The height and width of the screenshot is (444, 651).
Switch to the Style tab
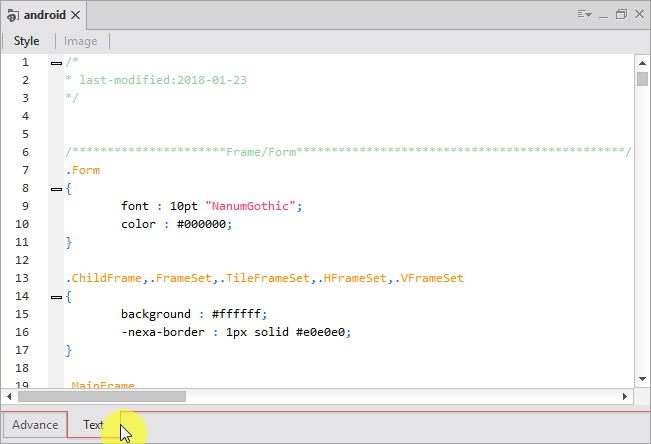point(27,41)
